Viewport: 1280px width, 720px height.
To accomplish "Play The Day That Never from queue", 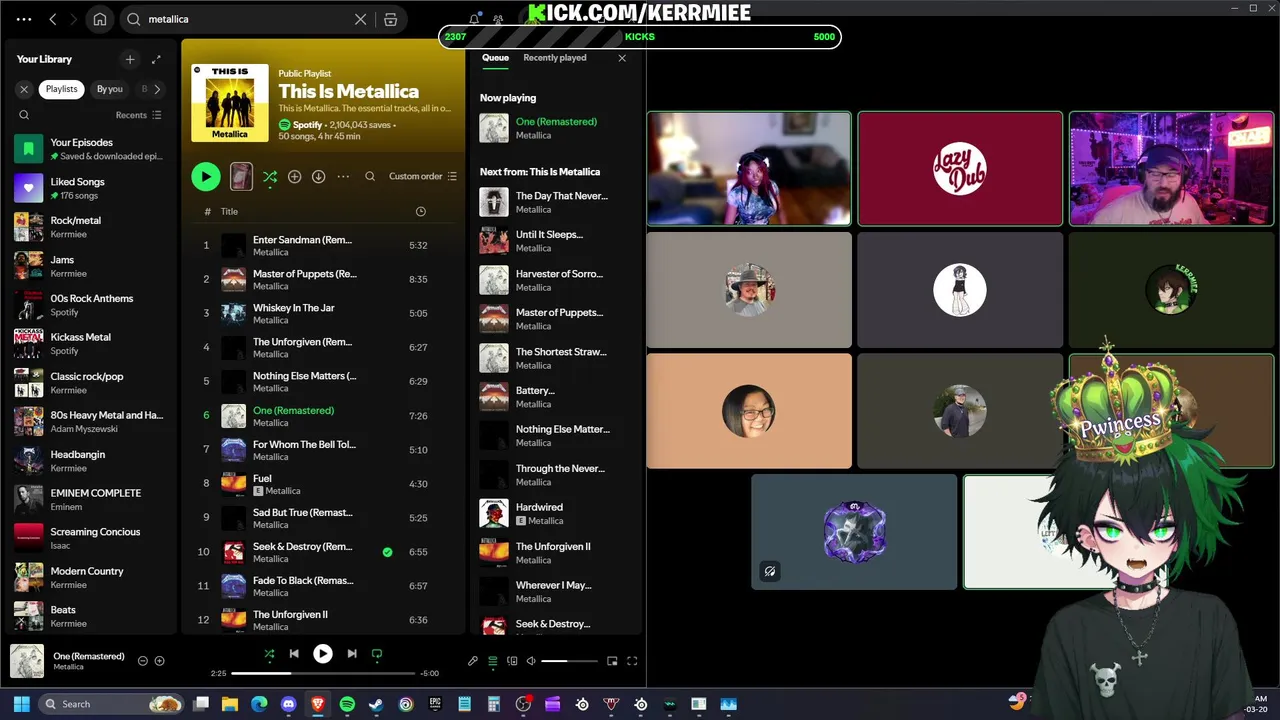I will point(555,203).
